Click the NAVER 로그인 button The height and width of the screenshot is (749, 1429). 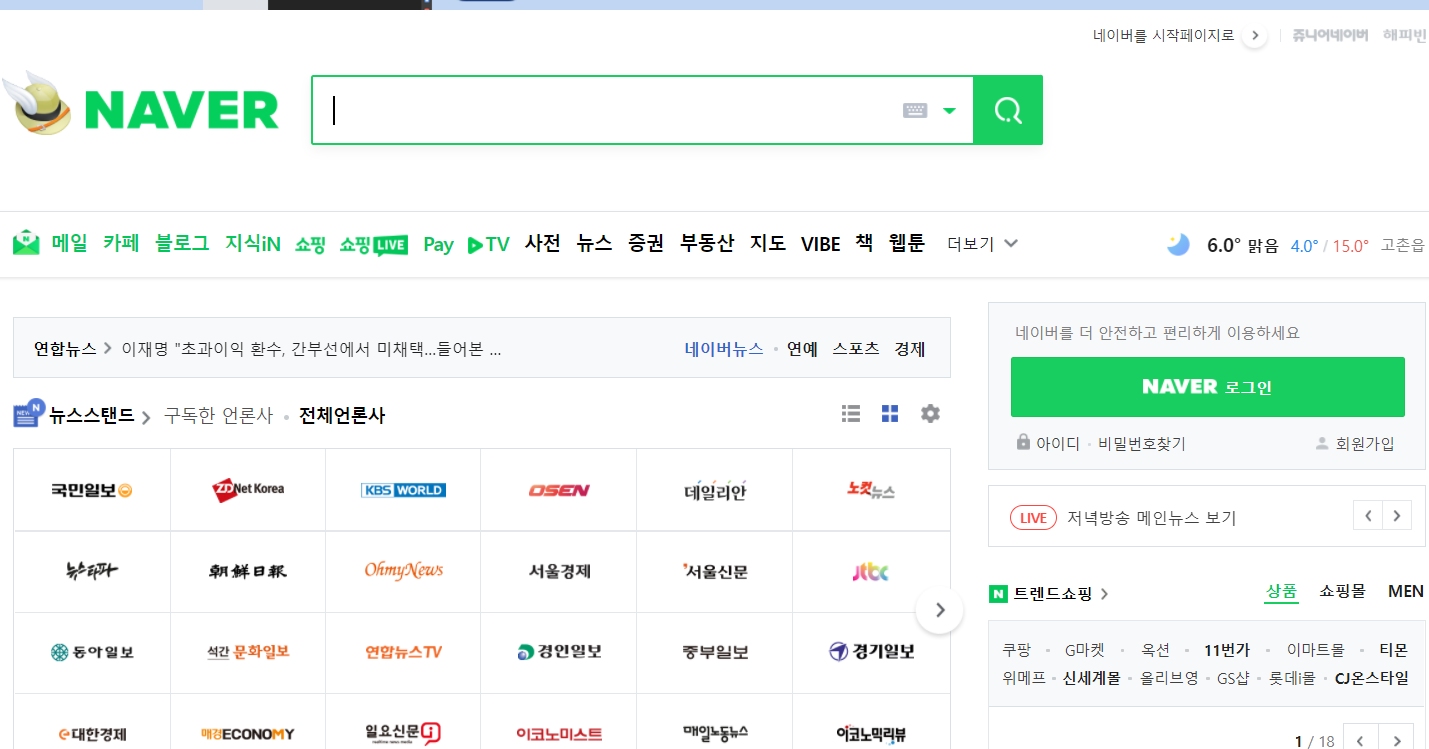(x=1207, y=387)
